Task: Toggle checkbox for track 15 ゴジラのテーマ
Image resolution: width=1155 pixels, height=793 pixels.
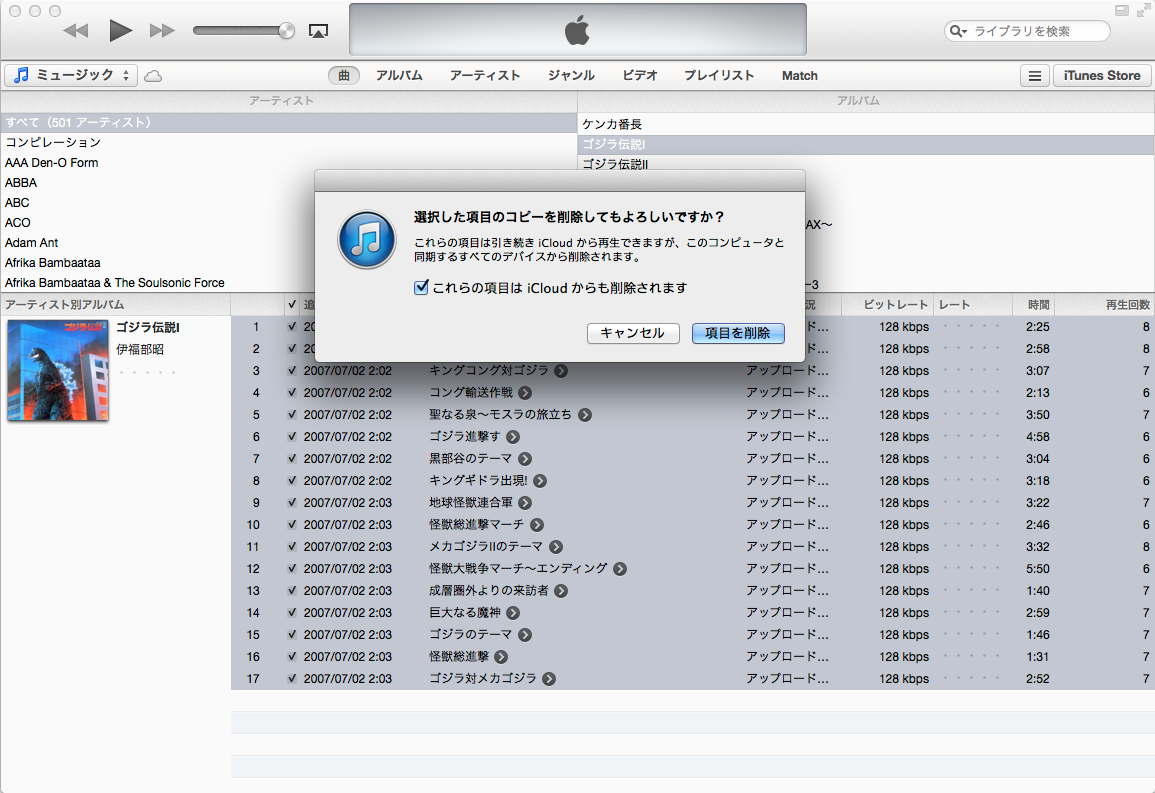Action: pyautogui.click(x=292, y=635)
